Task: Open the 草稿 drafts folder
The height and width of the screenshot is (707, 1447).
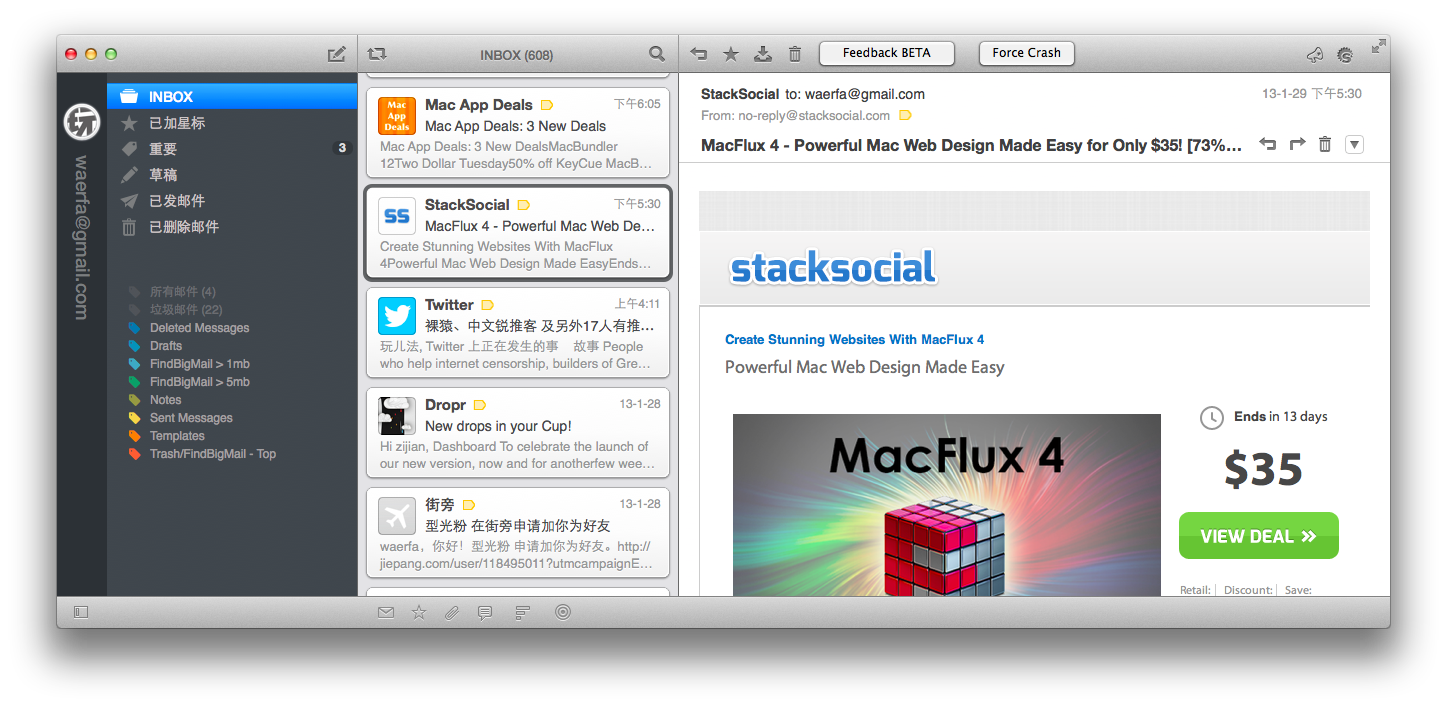Action: click(x=232, y=175)
